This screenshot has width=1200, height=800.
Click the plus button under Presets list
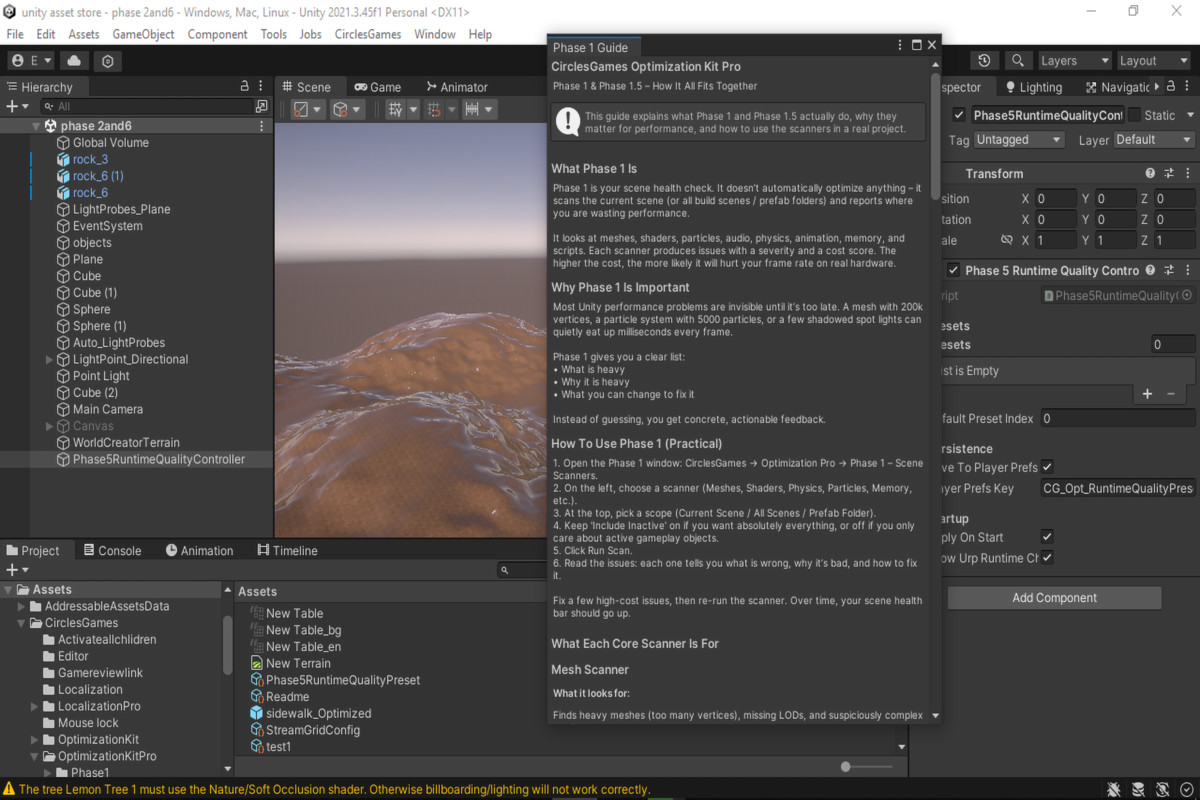(x=1147, y=394)
